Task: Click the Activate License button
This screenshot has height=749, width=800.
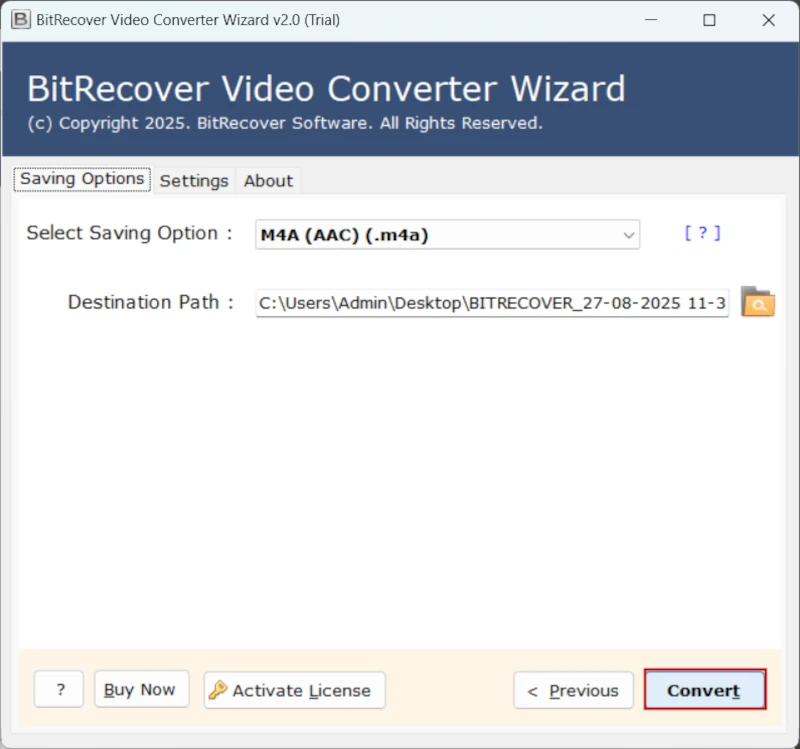Action: coord(294,690)
